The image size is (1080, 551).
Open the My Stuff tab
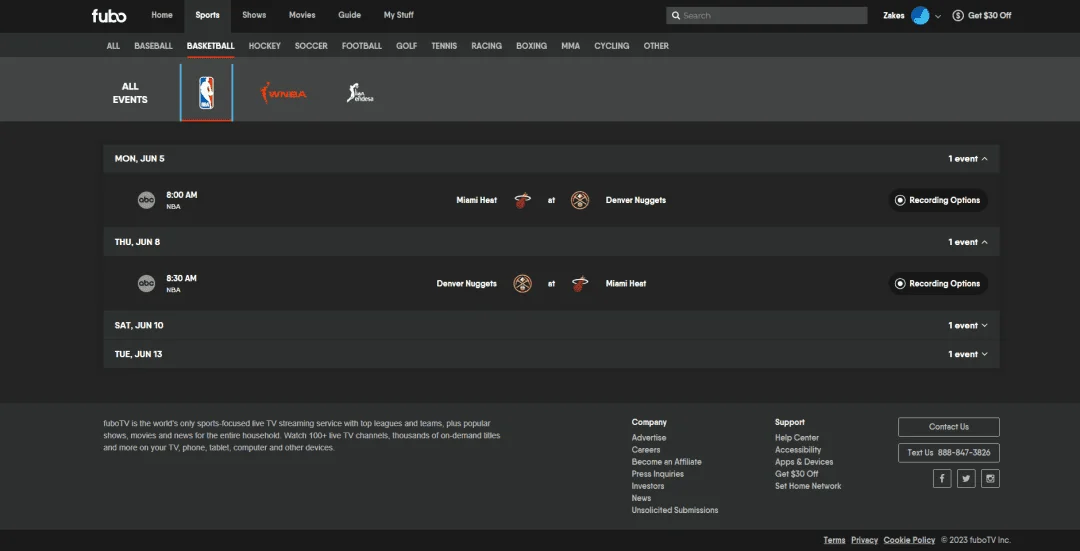(399, 15)
